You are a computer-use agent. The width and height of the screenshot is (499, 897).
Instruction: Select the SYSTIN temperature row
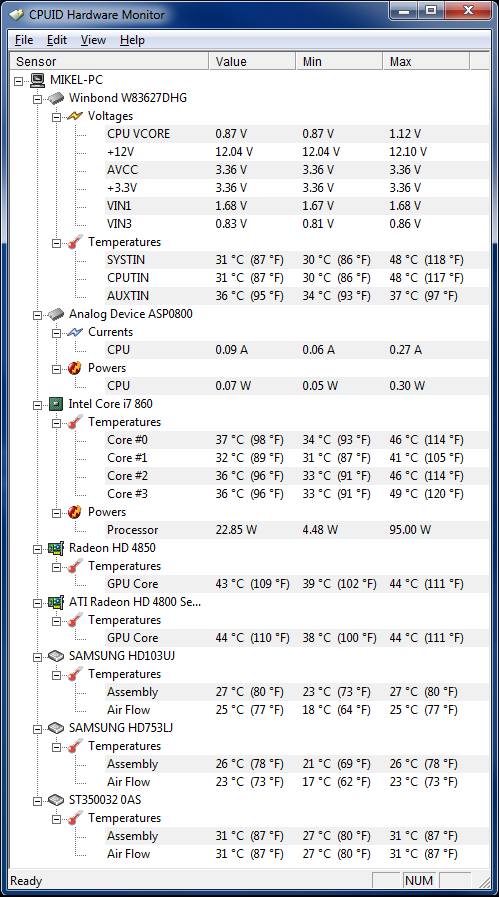pyautogui.click(x=296, y=260)
